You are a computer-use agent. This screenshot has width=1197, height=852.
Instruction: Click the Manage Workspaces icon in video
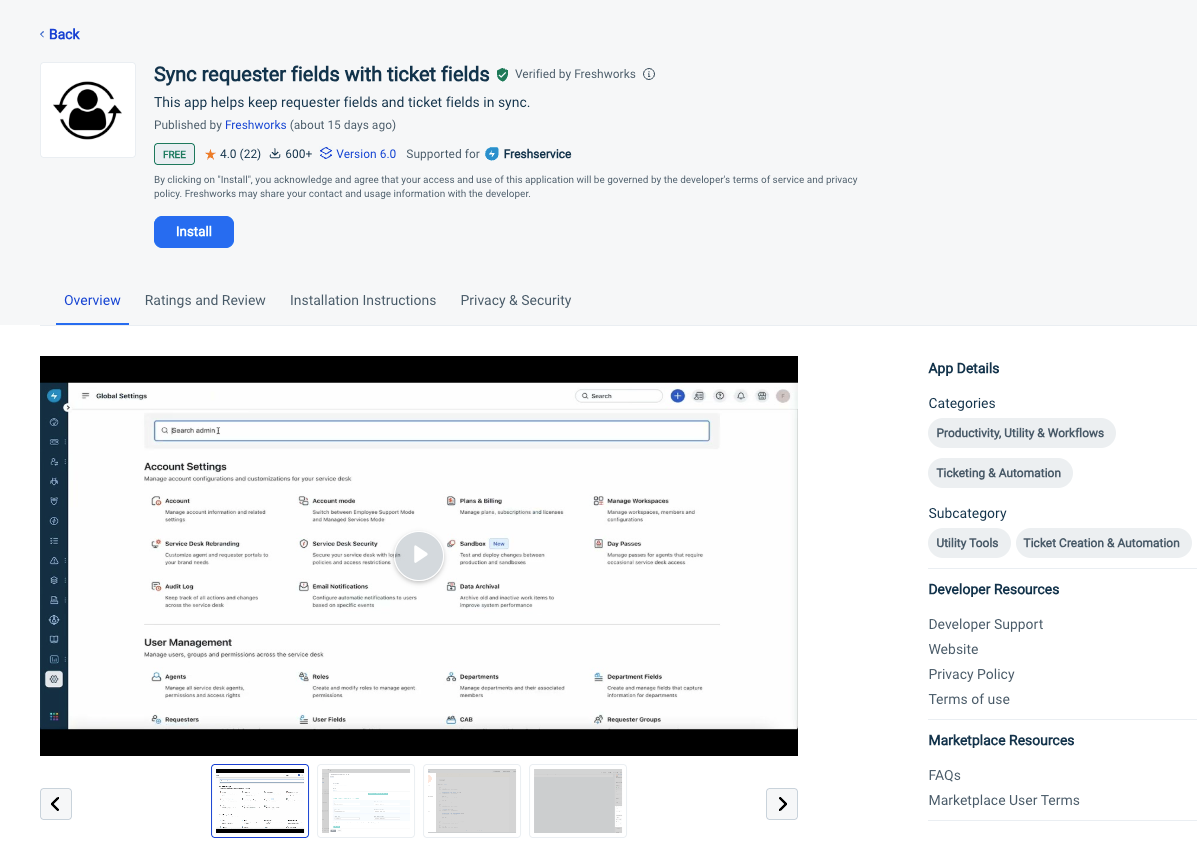[598, 502]
